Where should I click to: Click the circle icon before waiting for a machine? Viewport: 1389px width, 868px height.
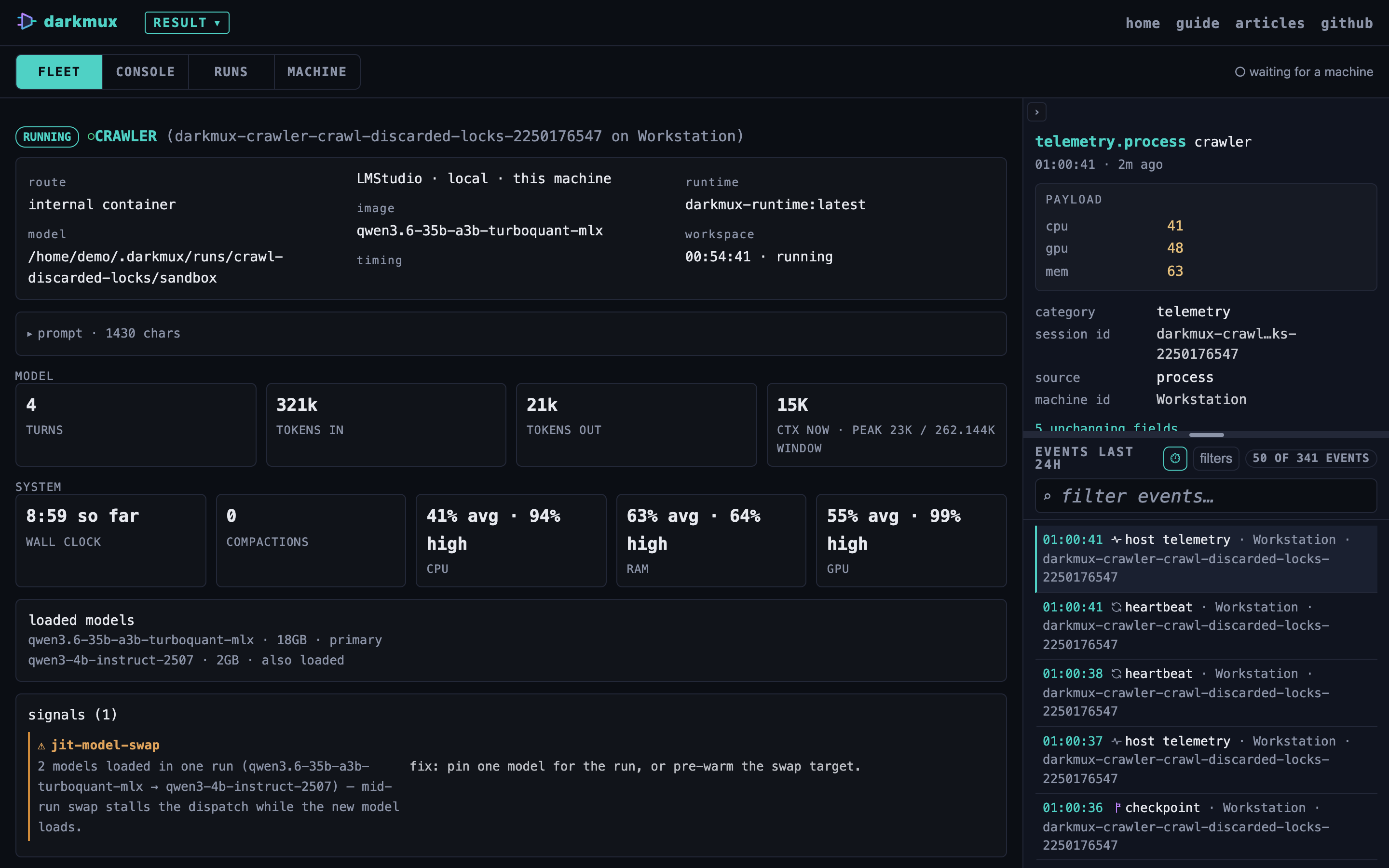click(1240, 72)
